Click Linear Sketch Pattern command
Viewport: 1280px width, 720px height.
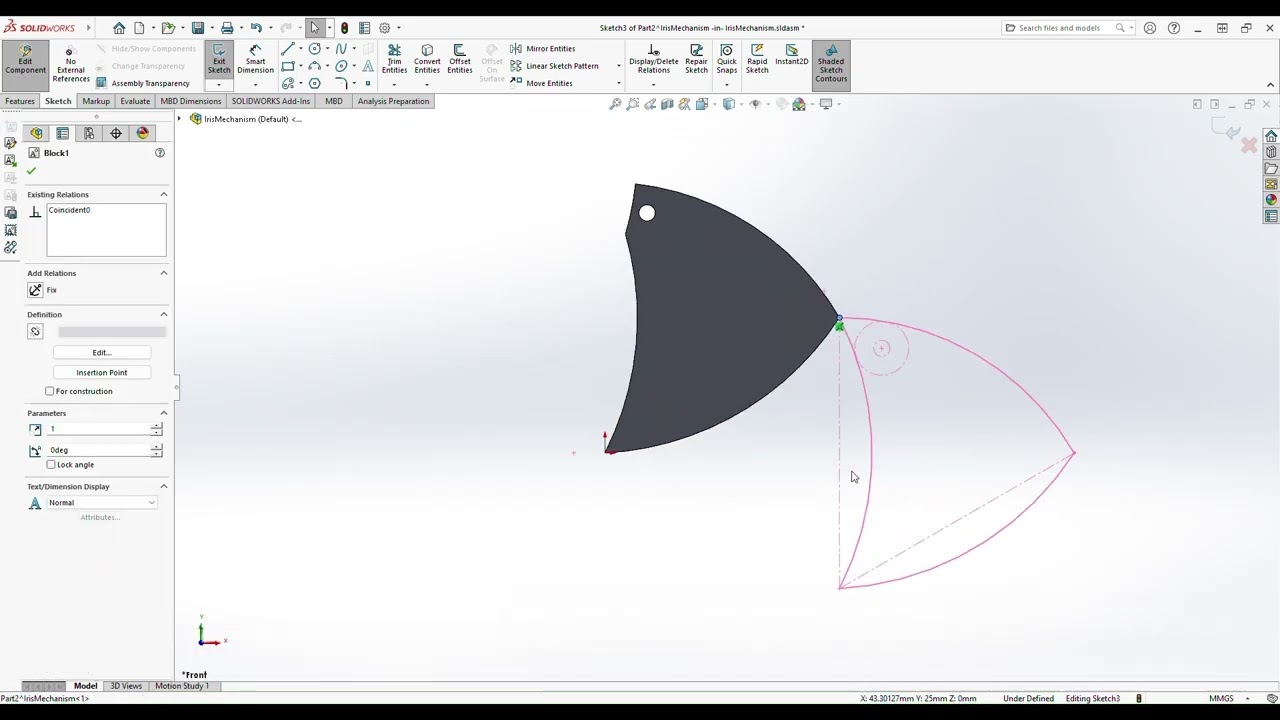(555, 66)
